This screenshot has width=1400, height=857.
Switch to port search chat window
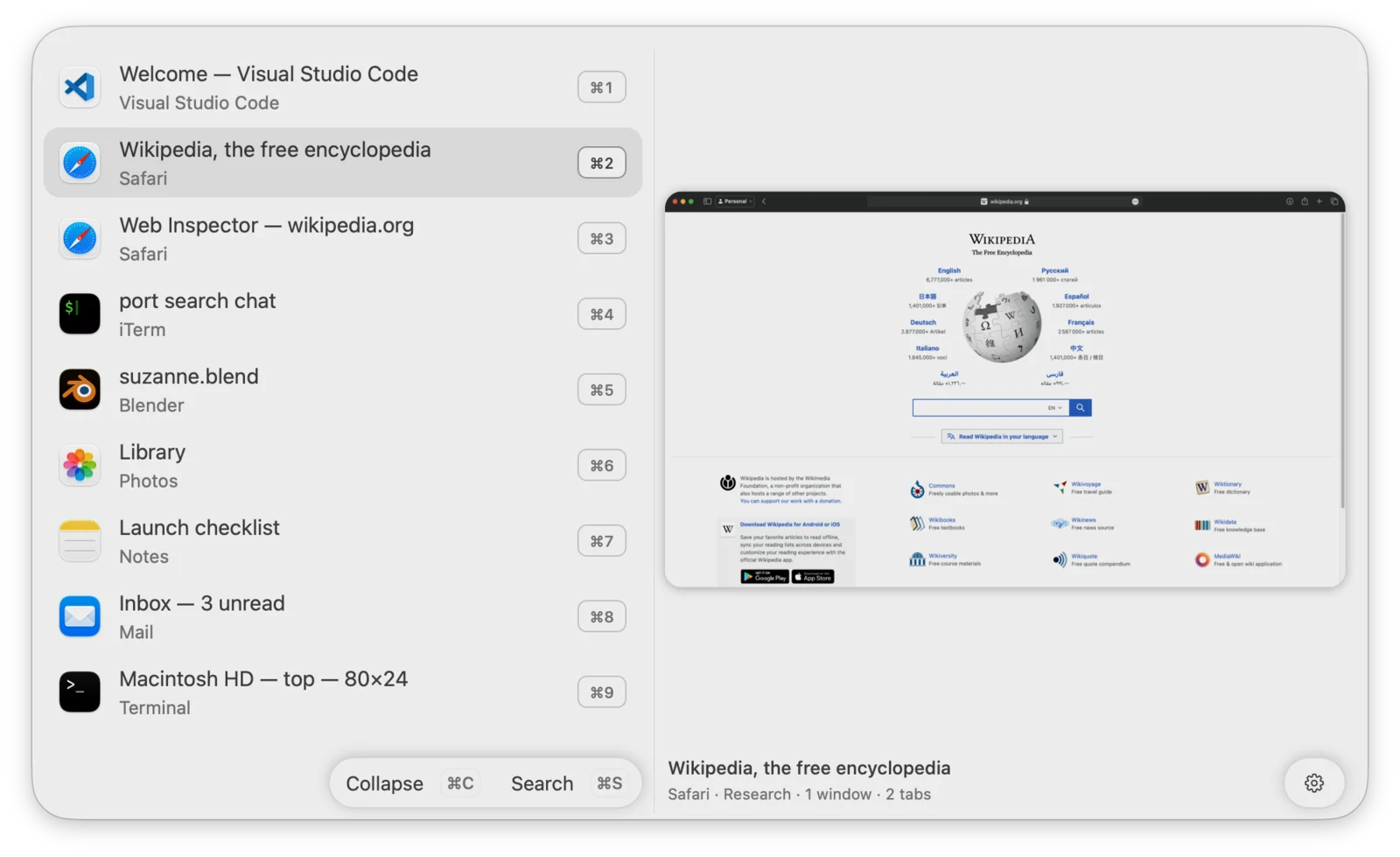pos(342,313)
